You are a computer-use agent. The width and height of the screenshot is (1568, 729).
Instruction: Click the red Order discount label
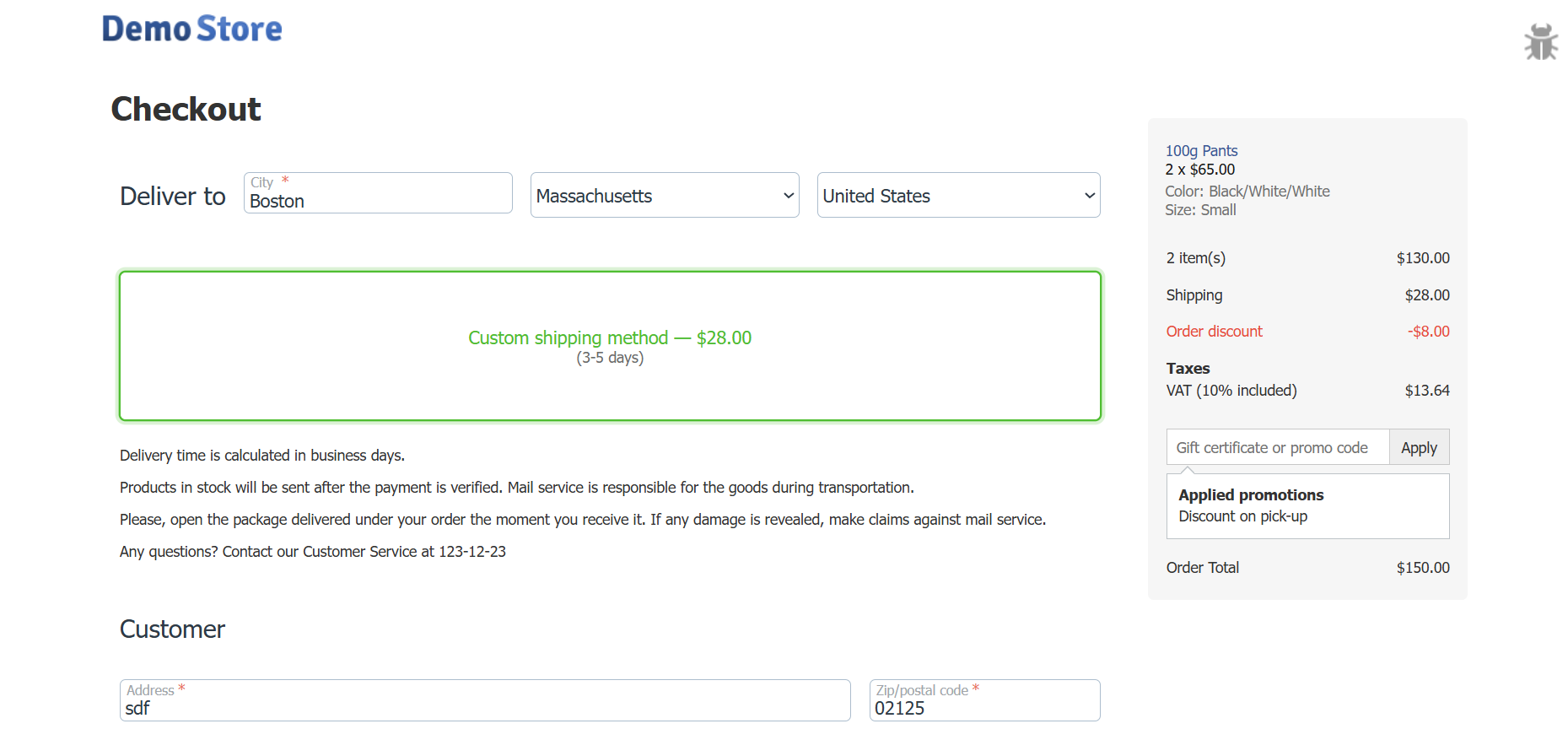tap(1214, 332)
